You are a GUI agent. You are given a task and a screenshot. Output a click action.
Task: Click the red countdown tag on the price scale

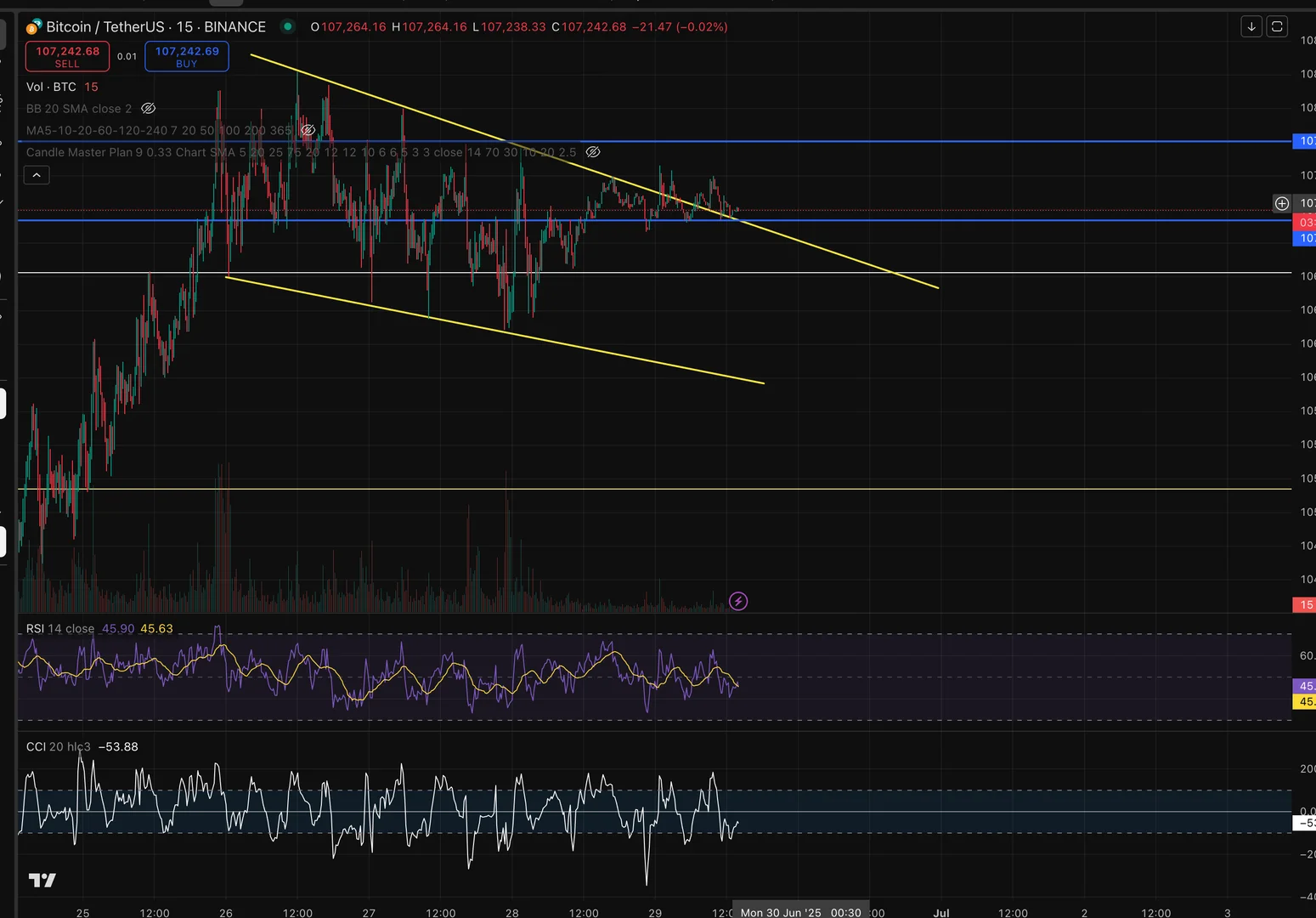pos(1304,223)
